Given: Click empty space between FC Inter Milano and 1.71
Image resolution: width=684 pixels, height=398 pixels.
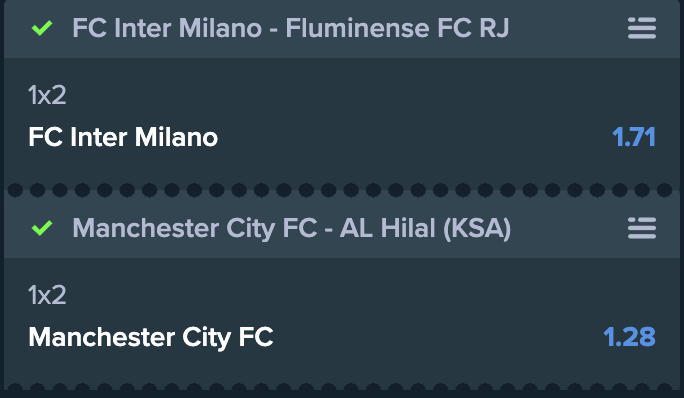Looking at the screenshot, I should pyautogui.click(x=414, y=137).
